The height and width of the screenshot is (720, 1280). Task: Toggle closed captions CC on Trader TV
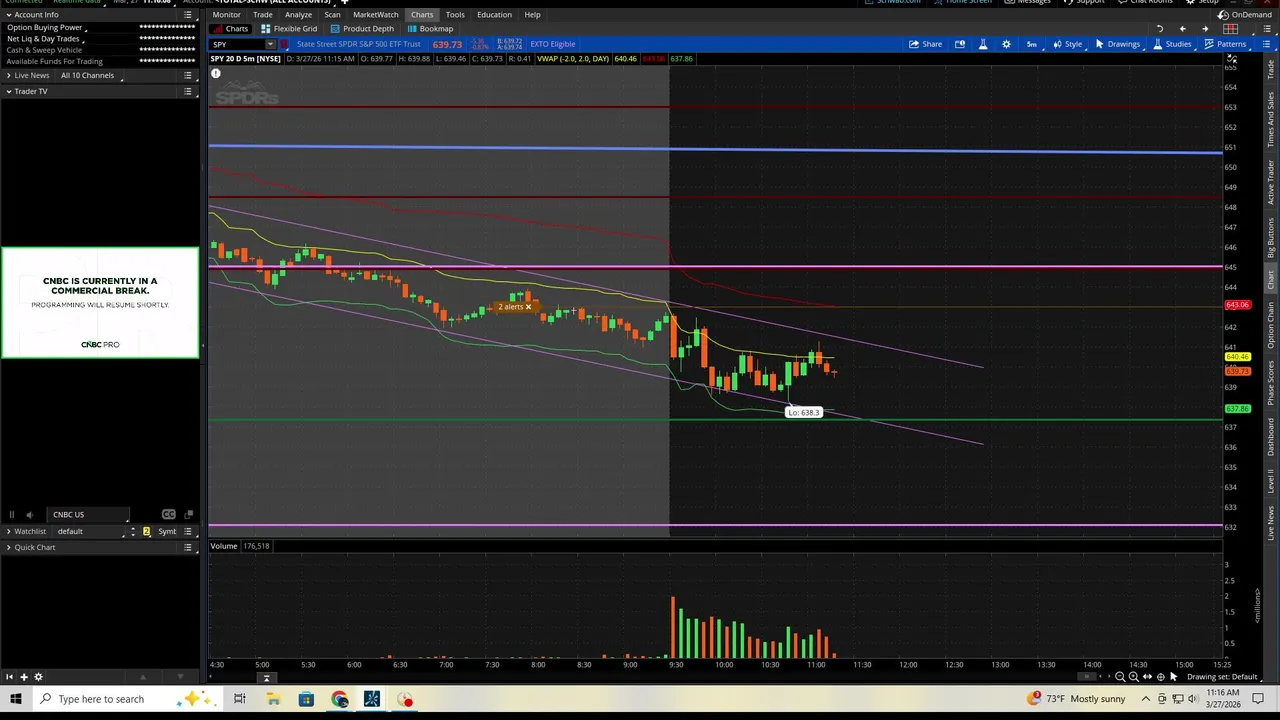tap(168, 514)
